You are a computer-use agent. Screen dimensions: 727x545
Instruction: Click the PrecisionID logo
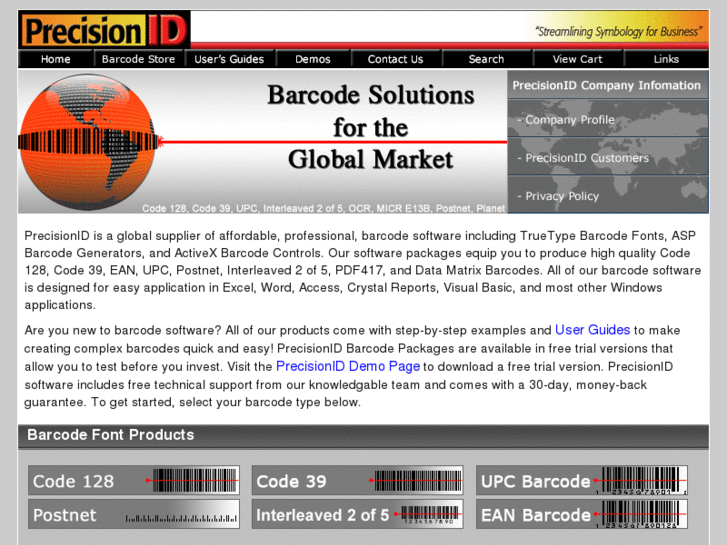pyautogui.click(x=104, y=30)
